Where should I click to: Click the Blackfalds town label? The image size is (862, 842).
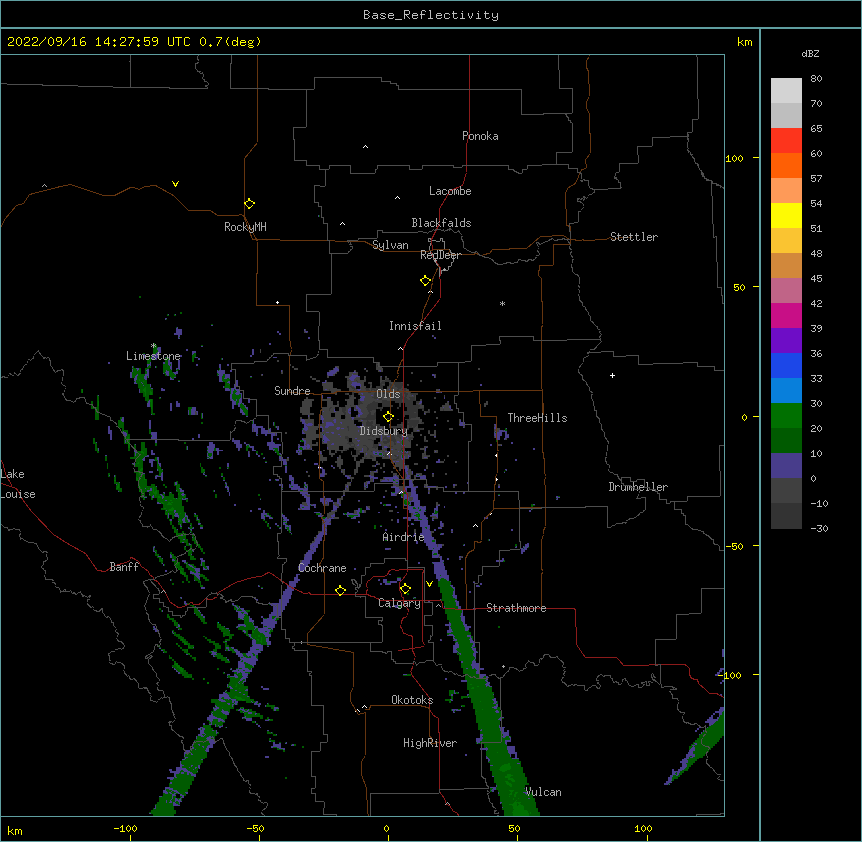tap(441, 223)
